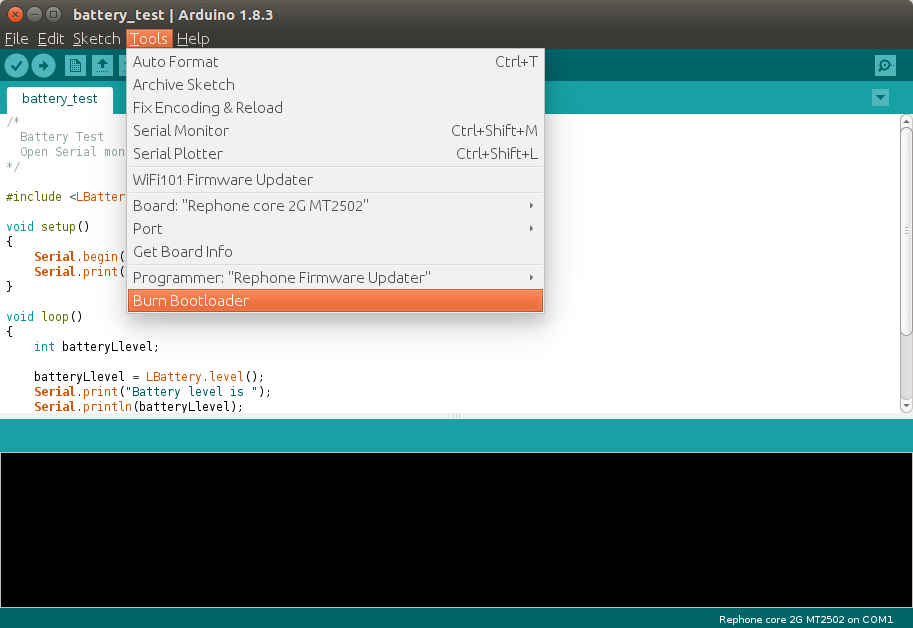Viewport: 913px width, 628px height.
Task: Open the Sketch menu
Action: coord(96,39)
